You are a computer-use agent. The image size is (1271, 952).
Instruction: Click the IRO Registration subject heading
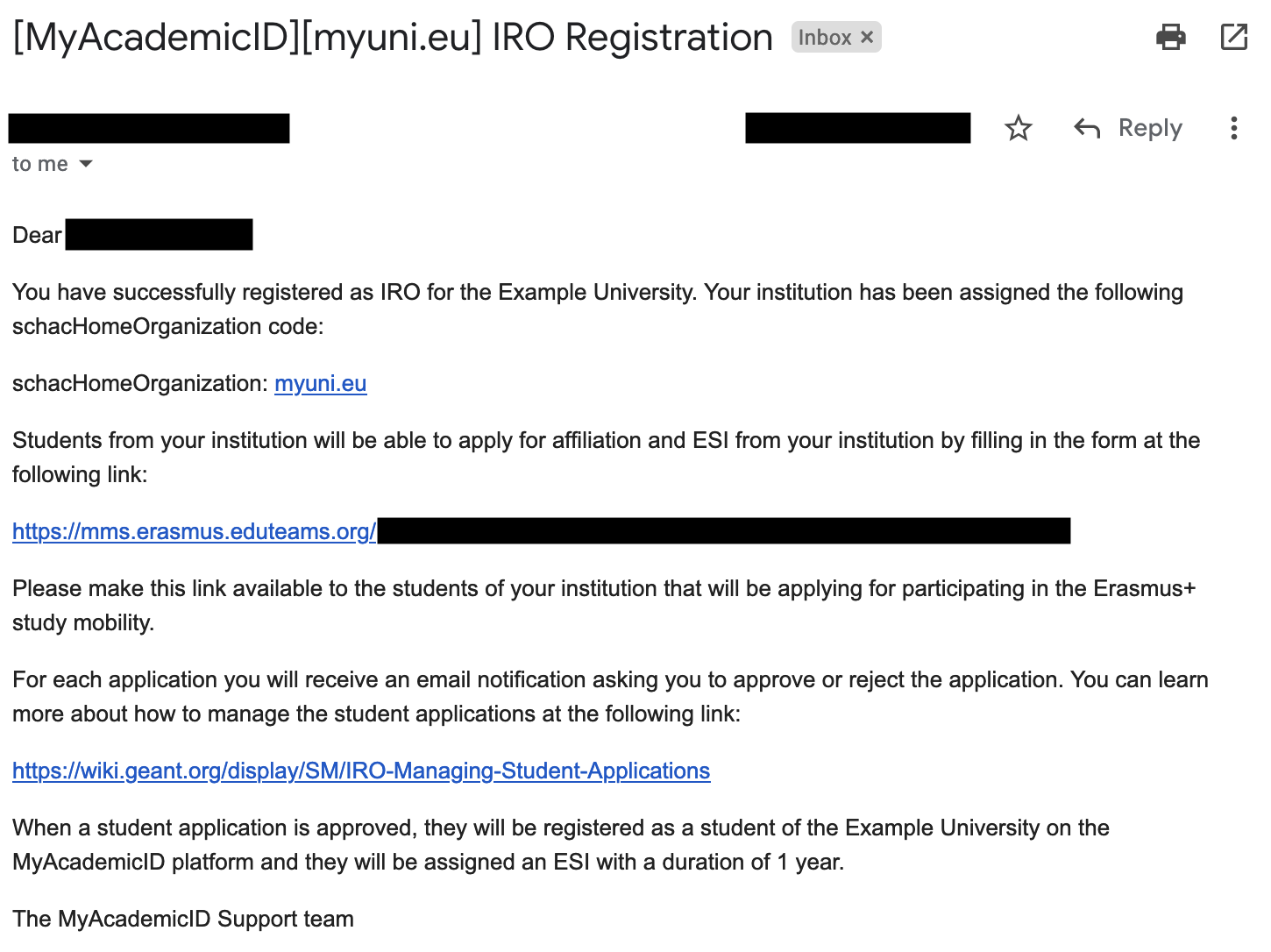point(393,38)
